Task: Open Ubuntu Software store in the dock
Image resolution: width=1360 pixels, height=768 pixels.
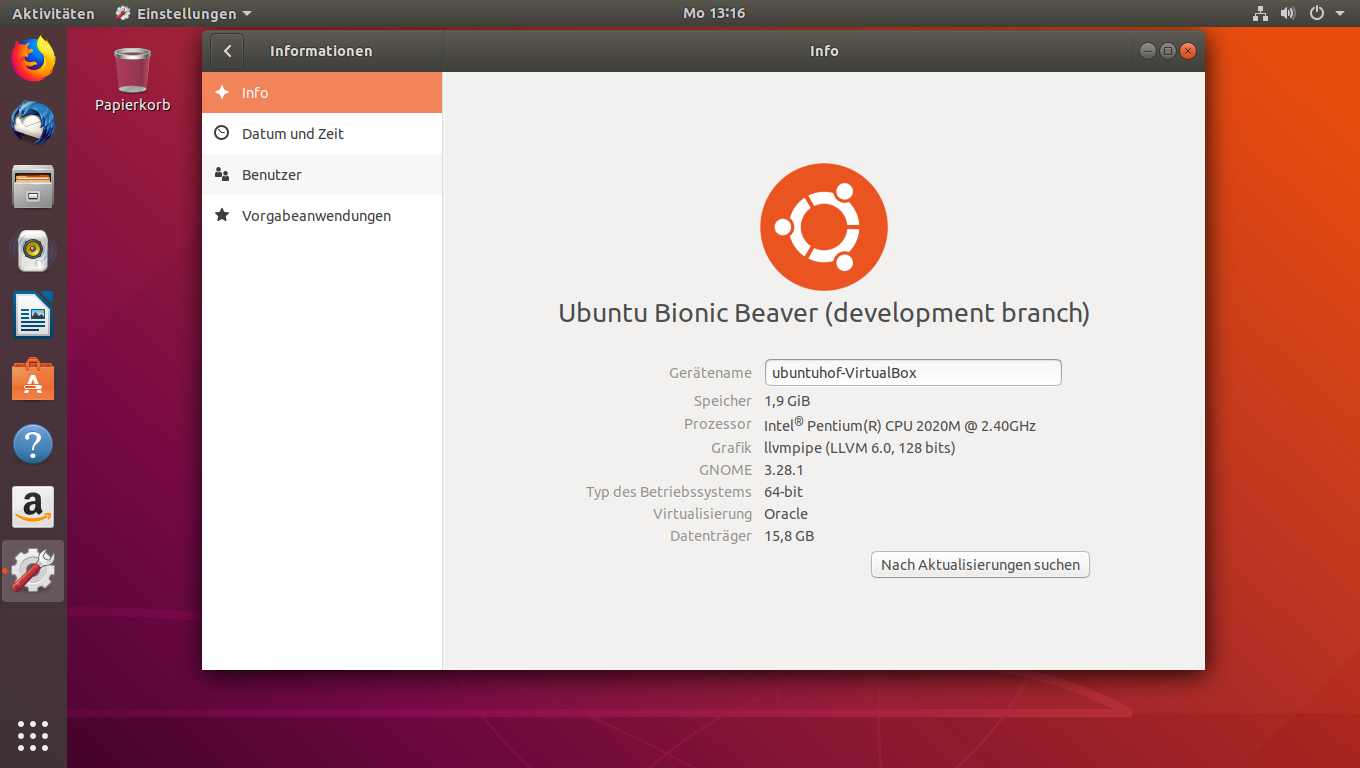Action: pyautogui.click(x=33, y=380)
